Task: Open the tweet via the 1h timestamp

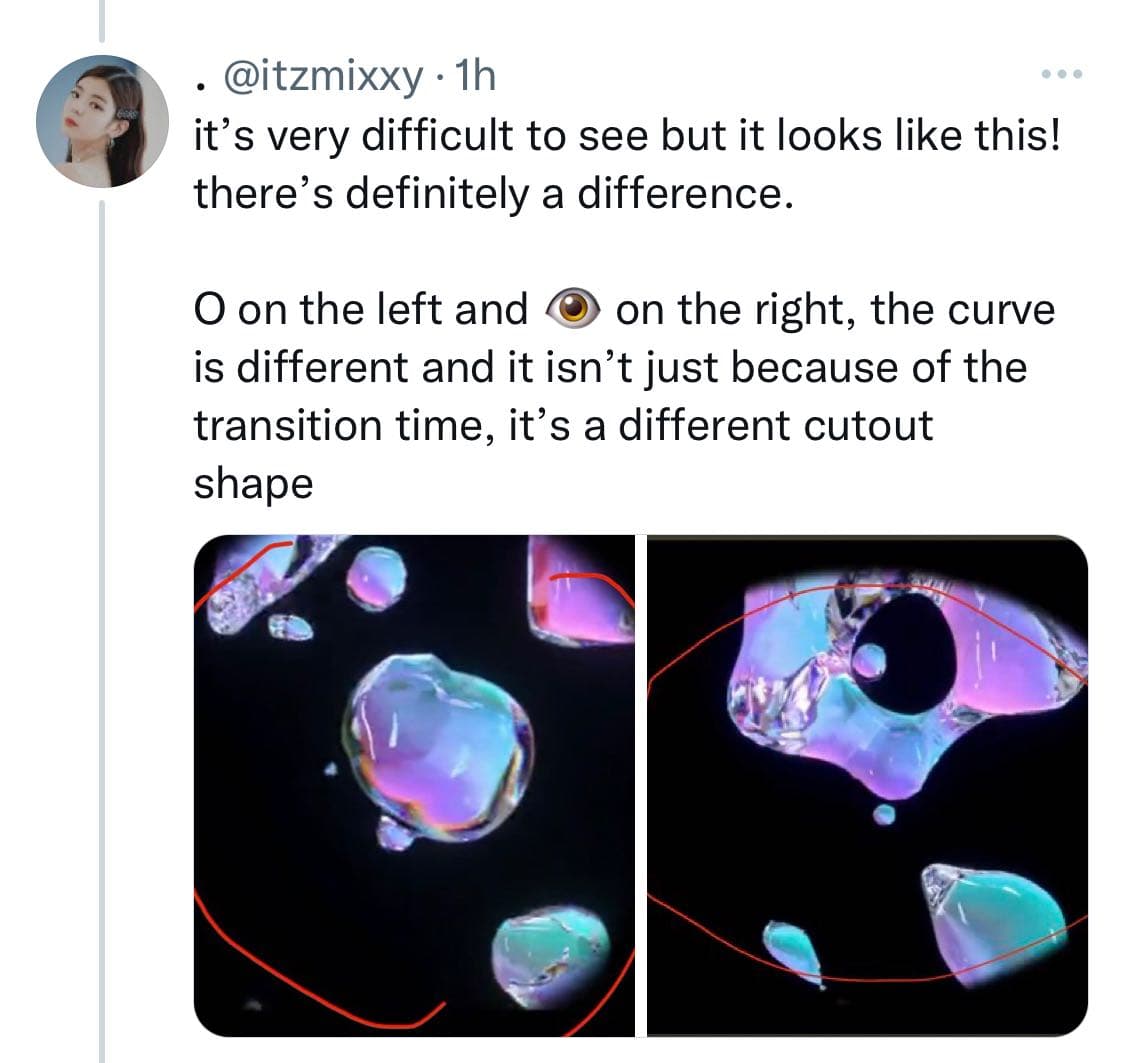Action: [x=476, y=75]
